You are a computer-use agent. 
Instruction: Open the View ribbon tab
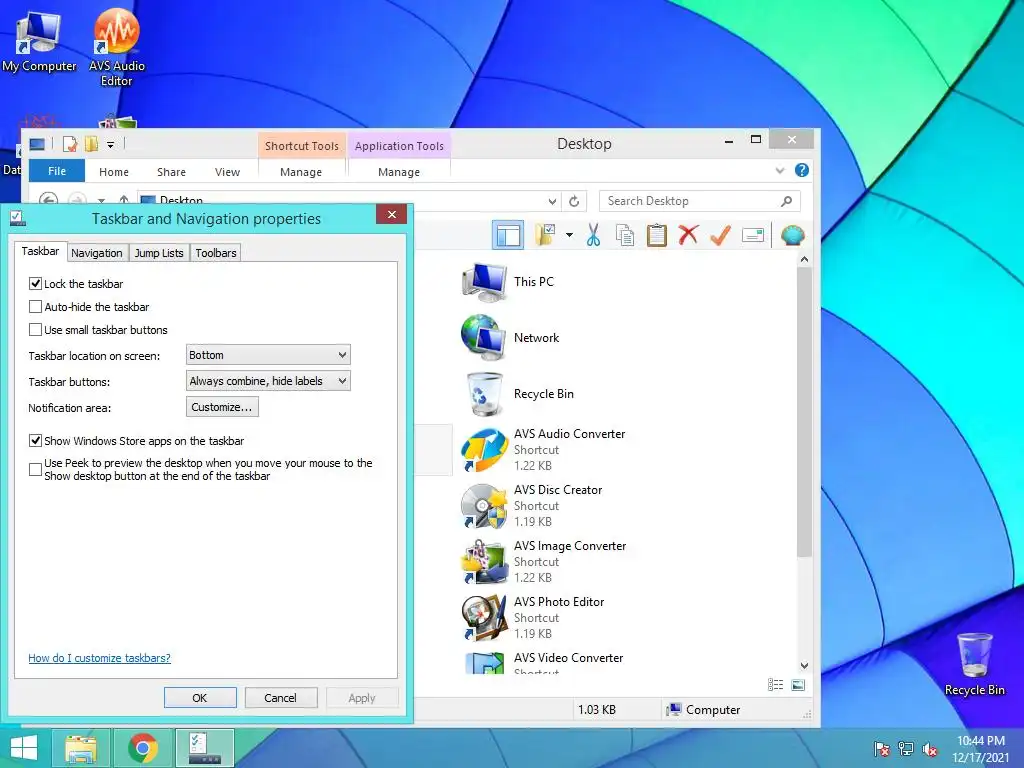click(227, 172)
